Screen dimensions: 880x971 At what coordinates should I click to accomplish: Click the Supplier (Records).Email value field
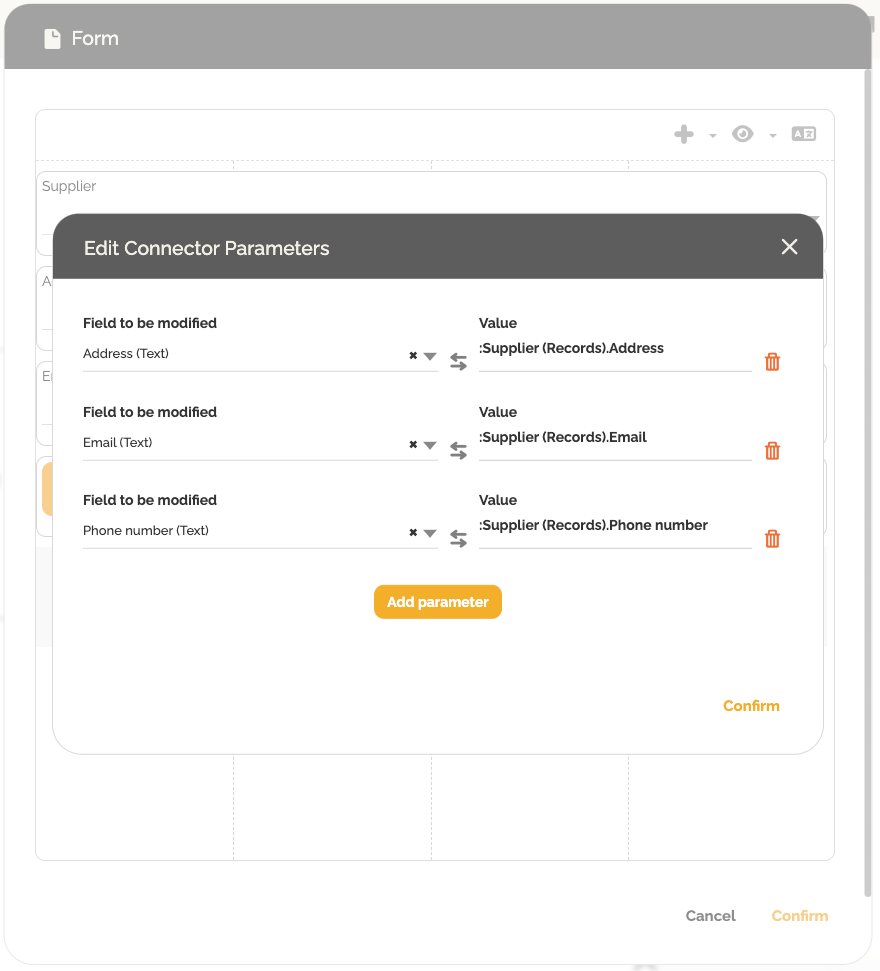point(614,437)
